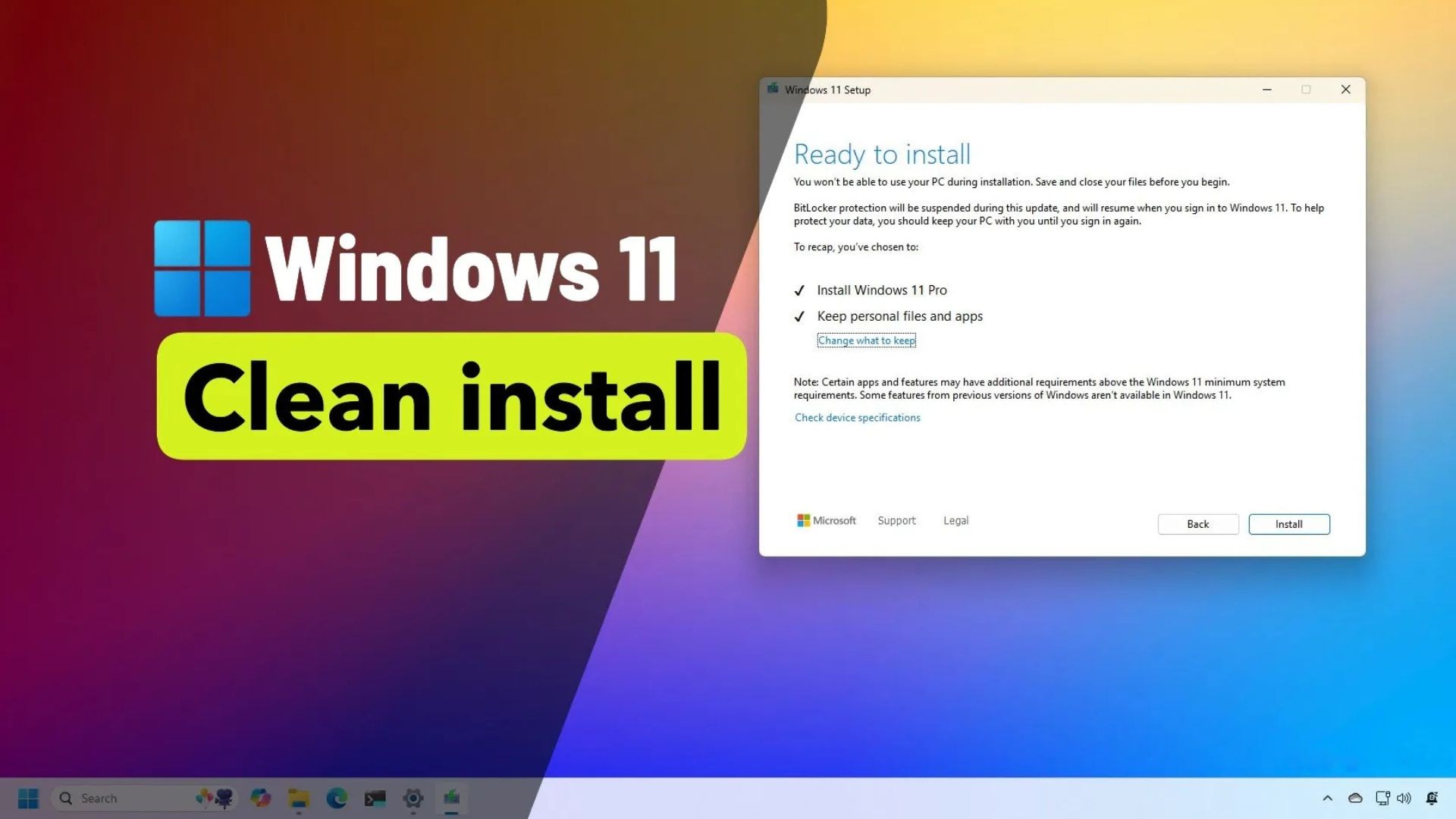The height and width of the screenshot is (819, 1456).
Task: Go back with the Back button
Action: point(1197,524)
